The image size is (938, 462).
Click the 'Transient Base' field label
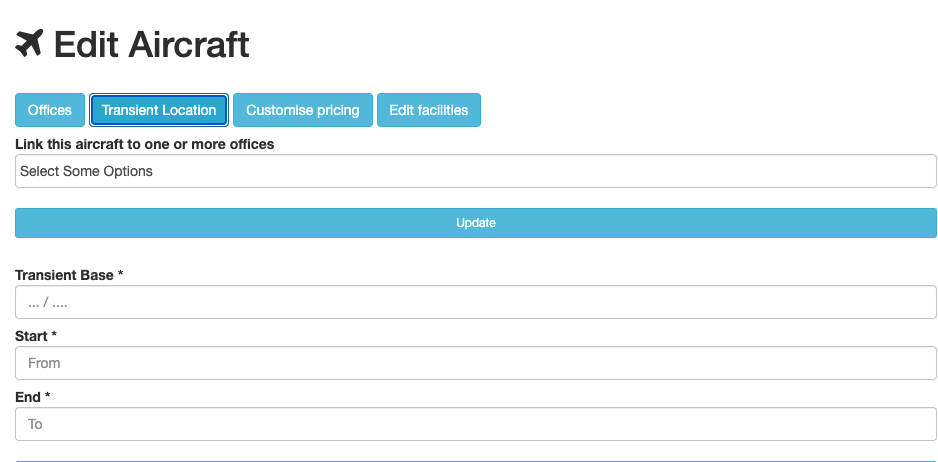coord(64,275)
